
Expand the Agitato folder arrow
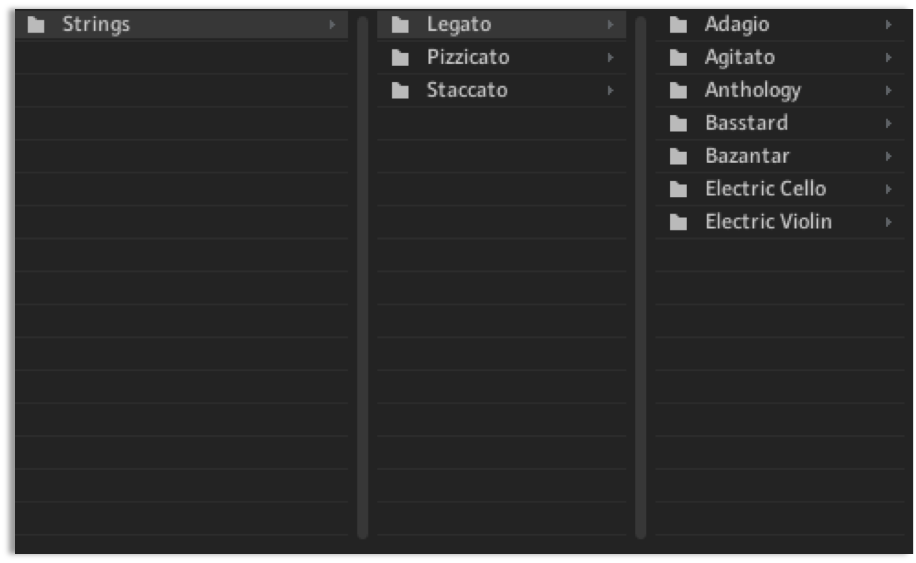point(889,57)
